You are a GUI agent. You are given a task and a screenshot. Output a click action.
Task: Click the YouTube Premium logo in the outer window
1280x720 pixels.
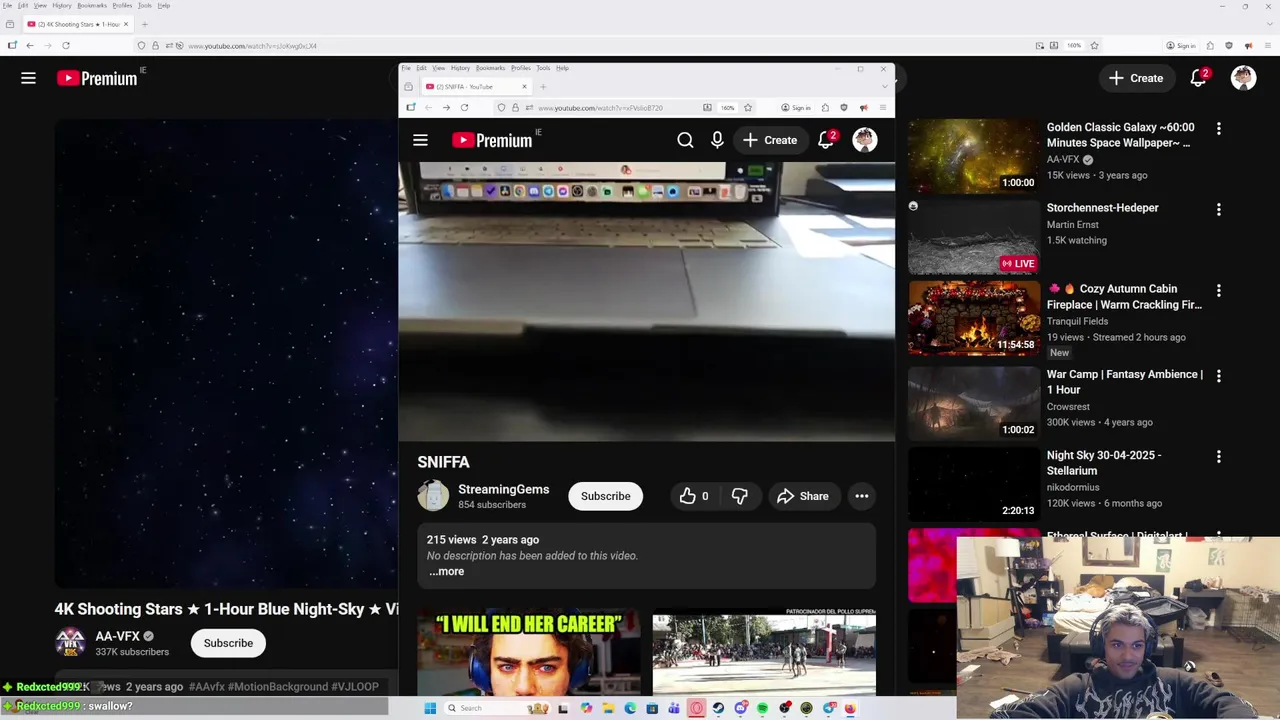pos(97,78)
